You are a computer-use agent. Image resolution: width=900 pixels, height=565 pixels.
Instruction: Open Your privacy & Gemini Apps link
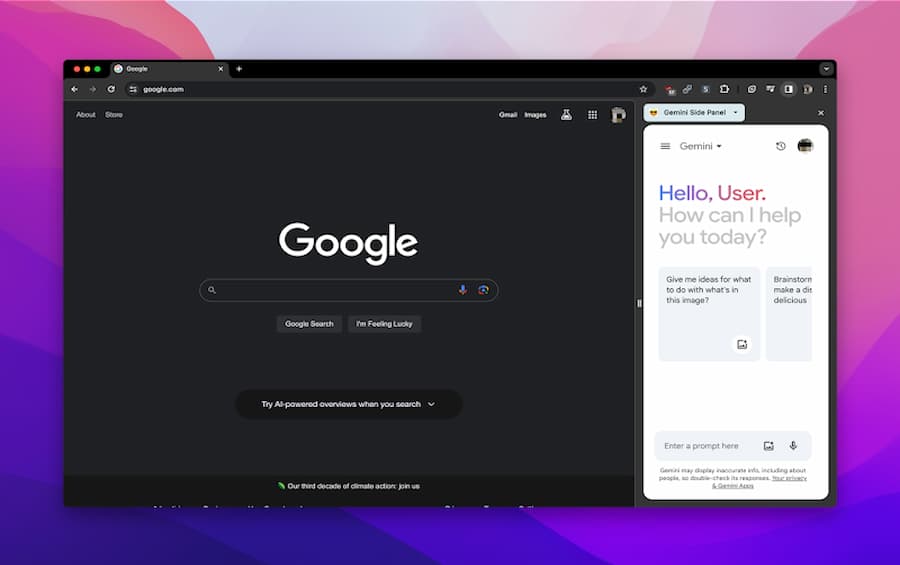[759, 482]
